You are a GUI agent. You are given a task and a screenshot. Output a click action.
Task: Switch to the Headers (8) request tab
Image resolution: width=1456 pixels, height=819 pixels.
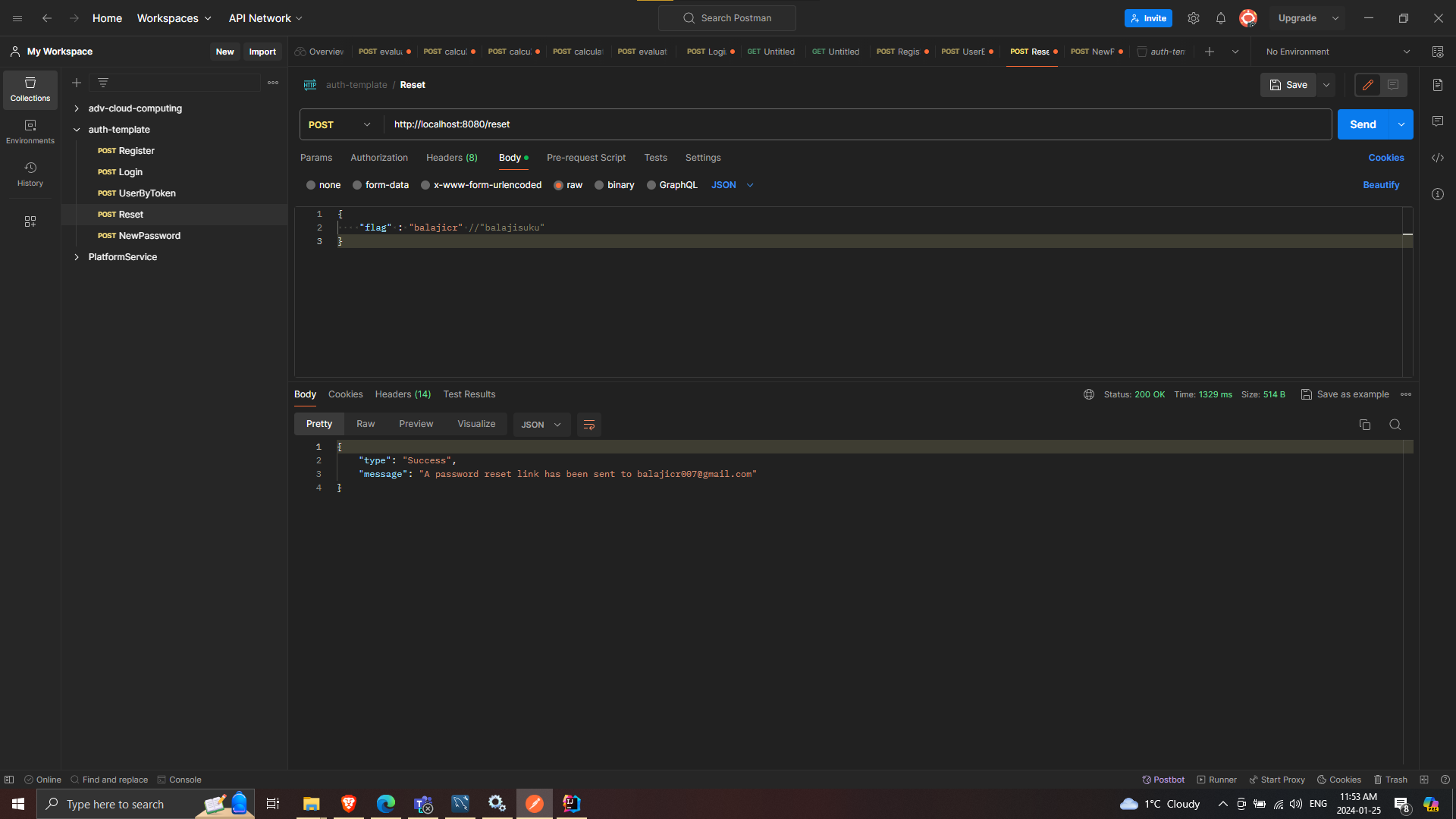(x=452, y=158)
